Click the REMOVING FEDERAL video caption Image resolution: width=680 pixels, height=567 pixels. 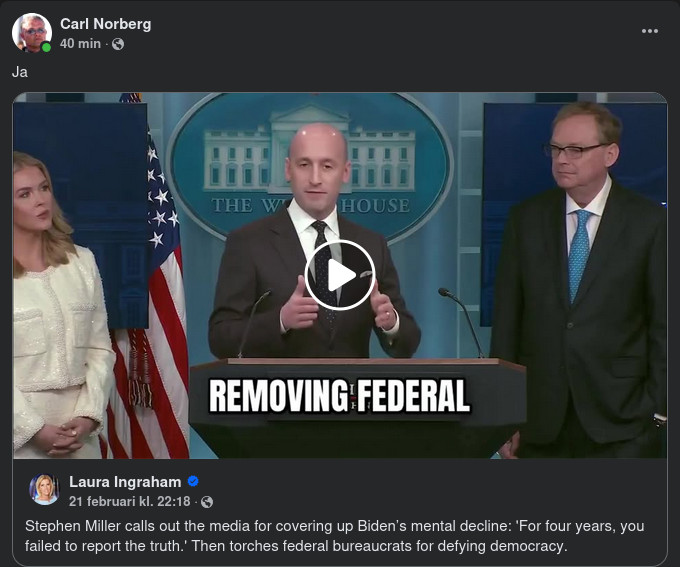(x=340, y=396)
